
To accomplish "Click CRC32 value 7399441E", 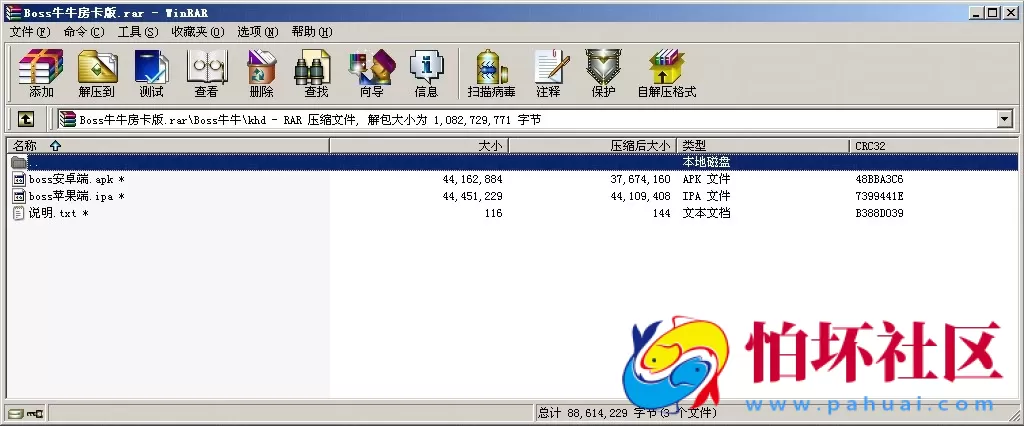I will click(879, 196).
